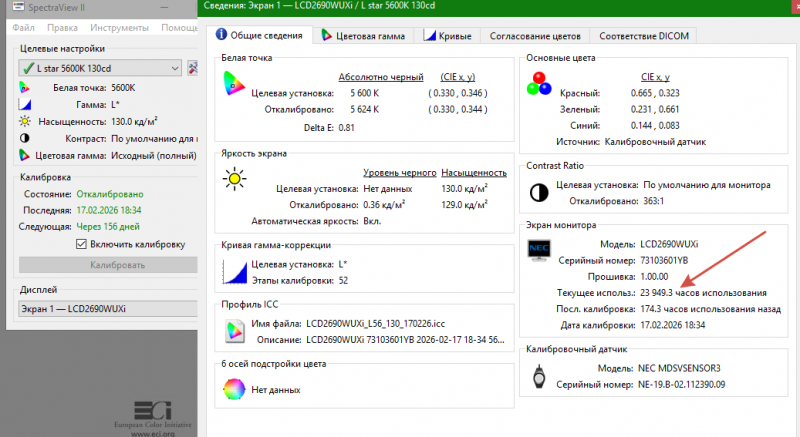Open the Экран 1 — LCD2690WUXi display selector
The width and height of the screenshot is (800, 437).
click(100, 309)
